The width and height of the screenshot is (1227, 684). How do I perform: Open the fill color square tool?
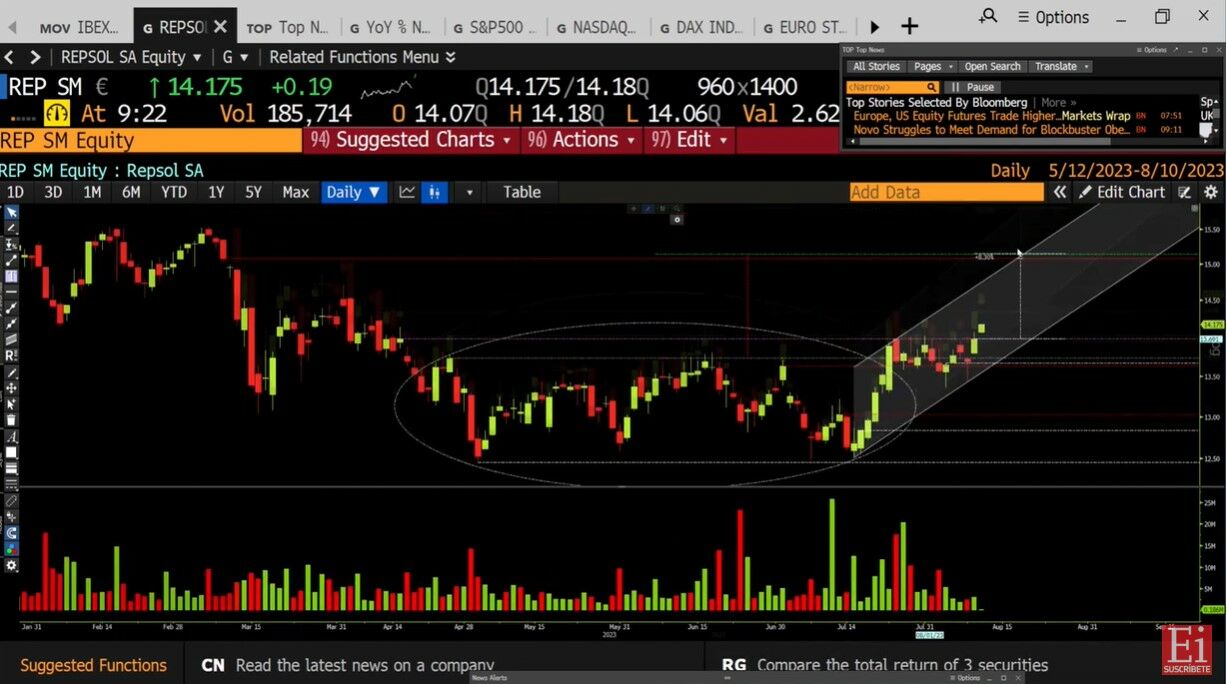(11, 453)
